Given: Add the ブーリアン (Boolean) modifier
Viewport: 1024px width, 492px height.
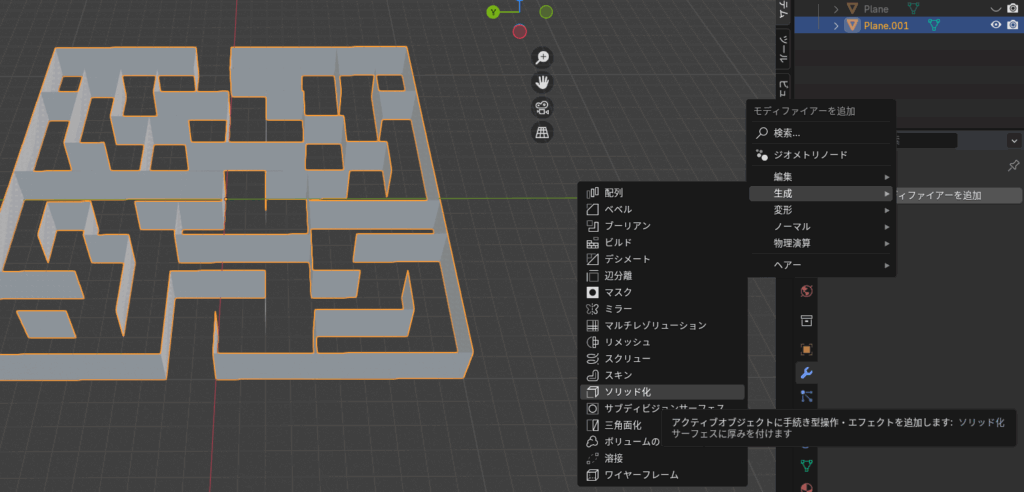Looking at the screenshot, I should point(662,225).
